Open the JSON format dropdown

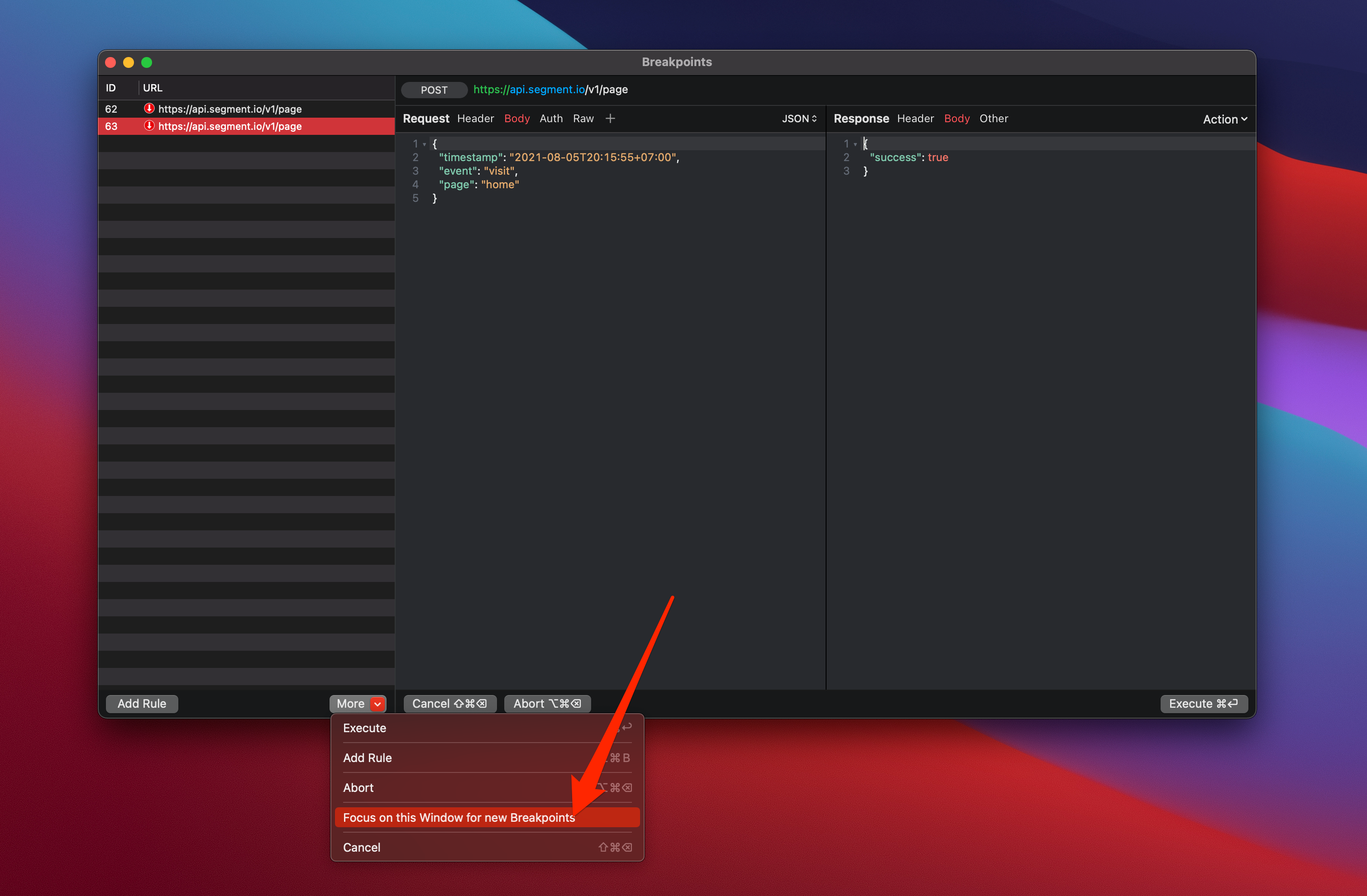[799, 118]
